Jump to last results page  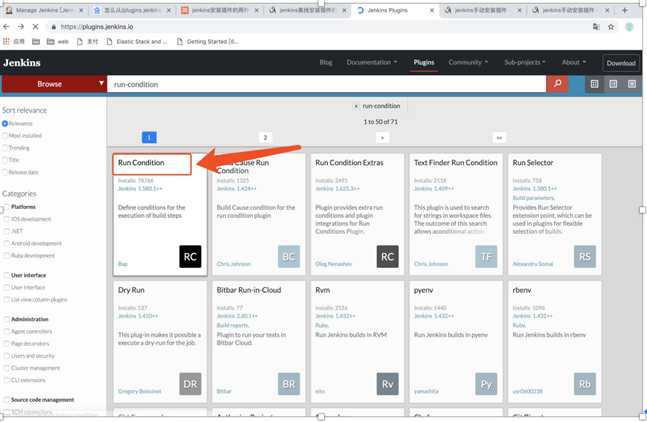pyautogui.click(x=499, y=137)
